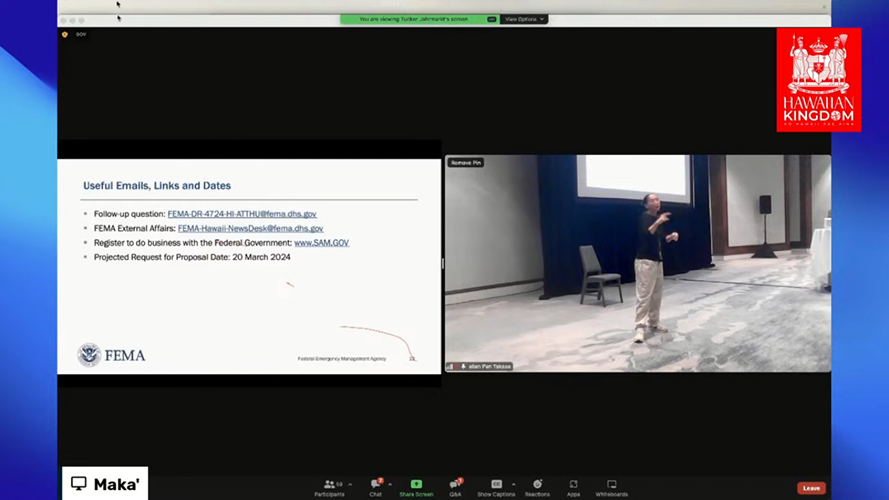Open the Chat panel
Image resolution: width=889 pixels, height=500 pixels.
(x=376, y=486)
